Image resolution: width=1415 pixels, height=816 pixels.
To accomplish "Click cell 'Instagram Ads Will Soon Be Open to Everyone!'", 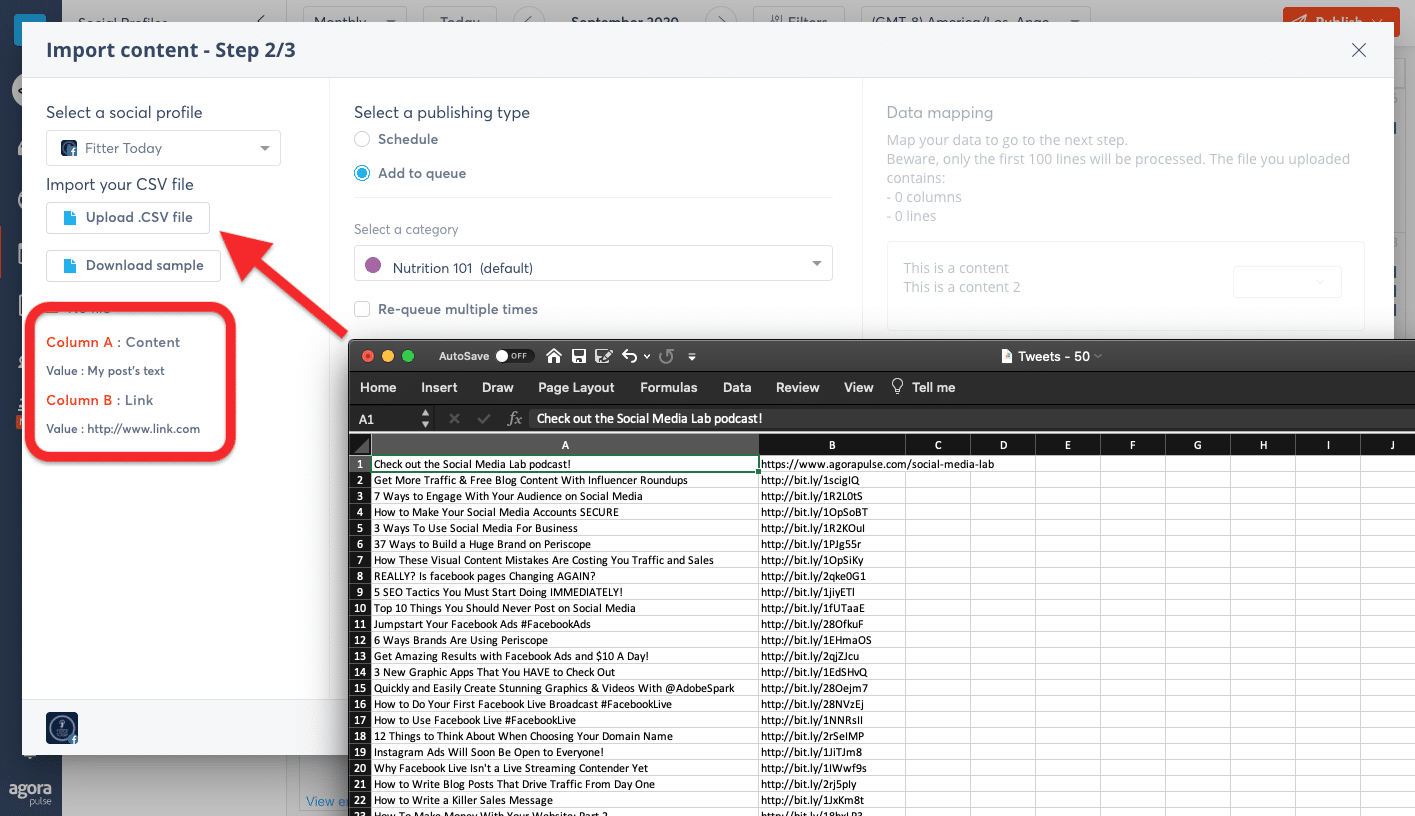I will [x=565, y=752].
